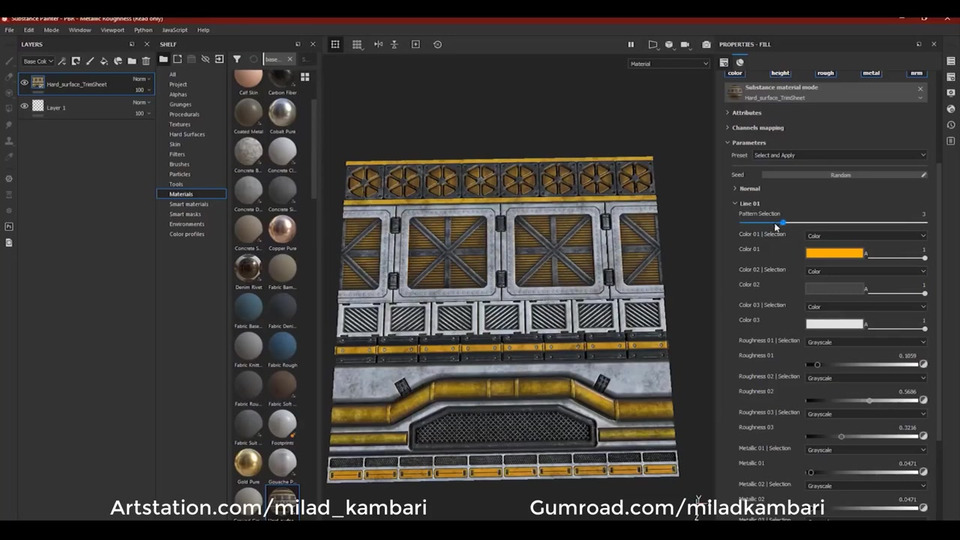The width and height of the screenshot is (960, 540).
Task: Open the viewport Material mode dropdown
Action: click(669, 64)
